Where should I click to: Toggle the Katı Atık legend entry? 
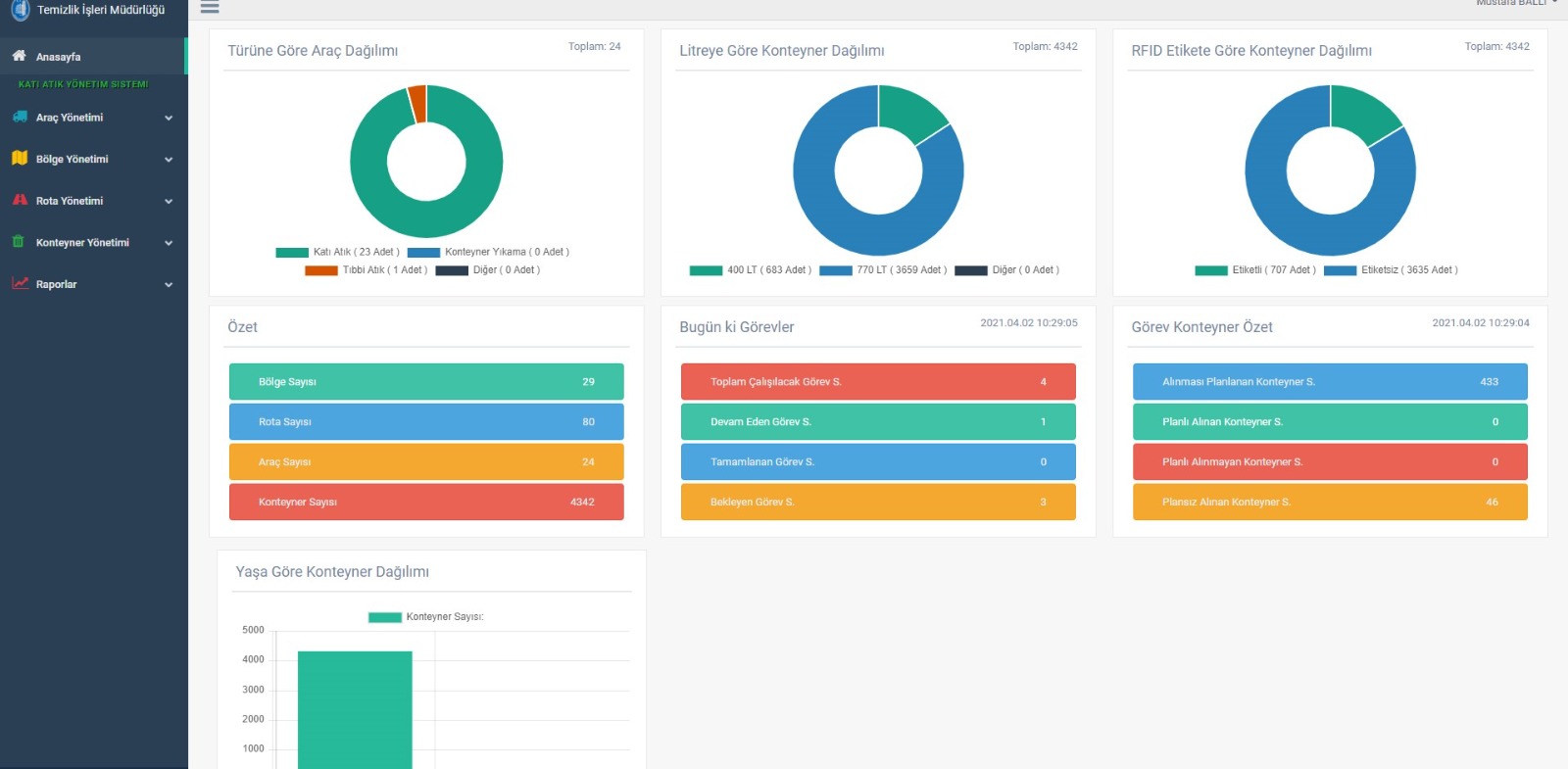[338, 252]
